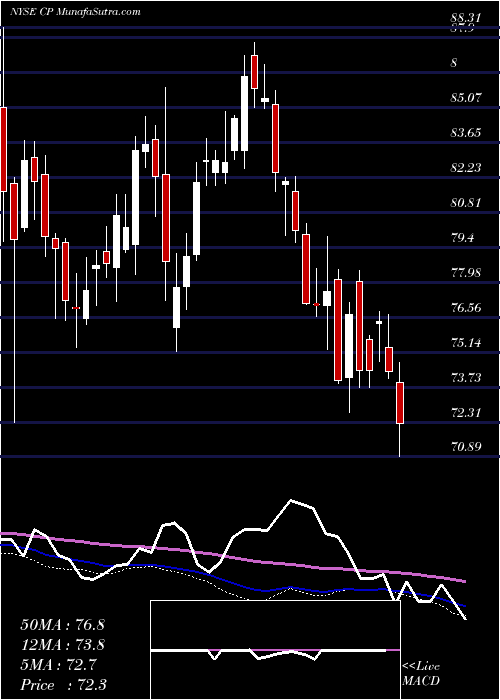Click the NYSE CP MunafaSutra.com title text
Image resolution: width=500 pixels, height=700 pixels.
[x=75, y=11]
